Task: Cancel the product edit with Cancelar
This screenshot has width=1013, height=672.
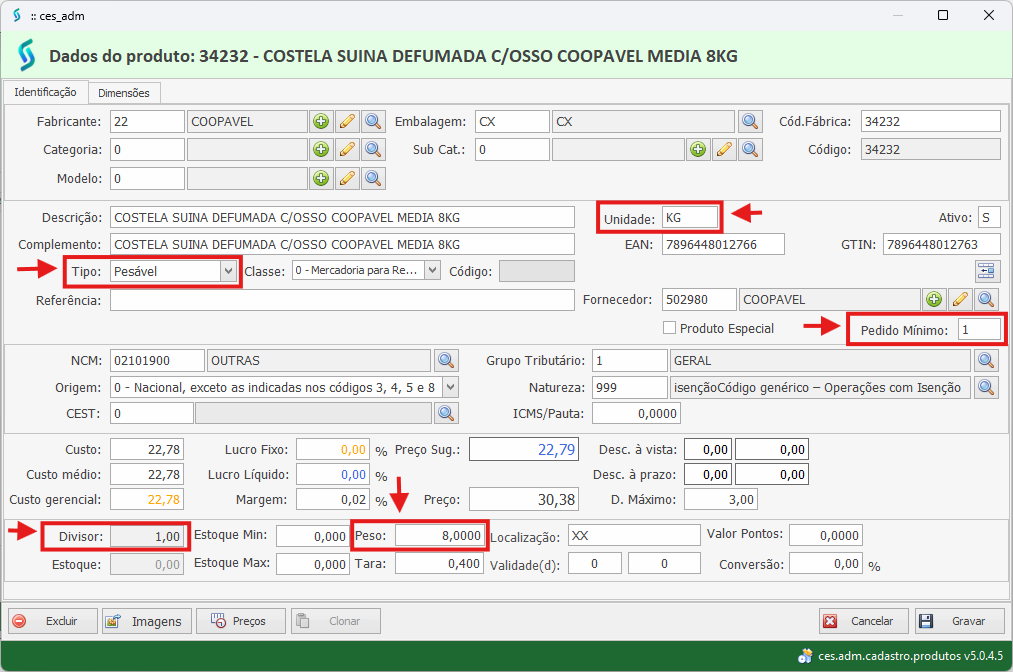Action: coord(864,621)
